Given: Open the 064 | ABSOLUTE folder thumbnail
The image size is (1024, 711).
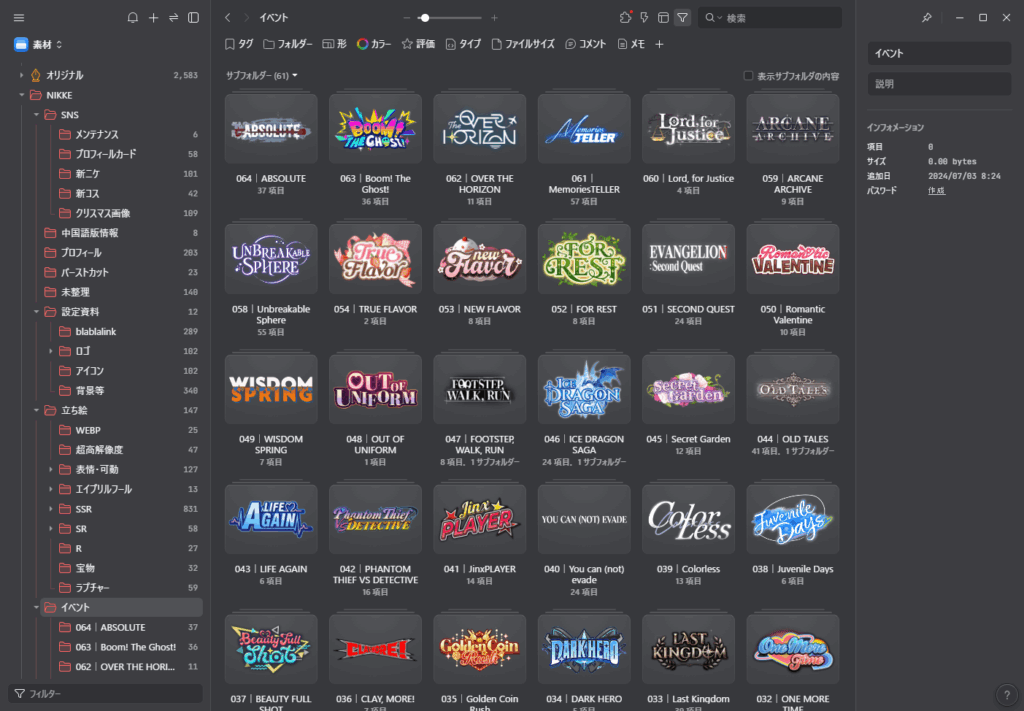Looking at the screenshot, I should pos(271,129).
